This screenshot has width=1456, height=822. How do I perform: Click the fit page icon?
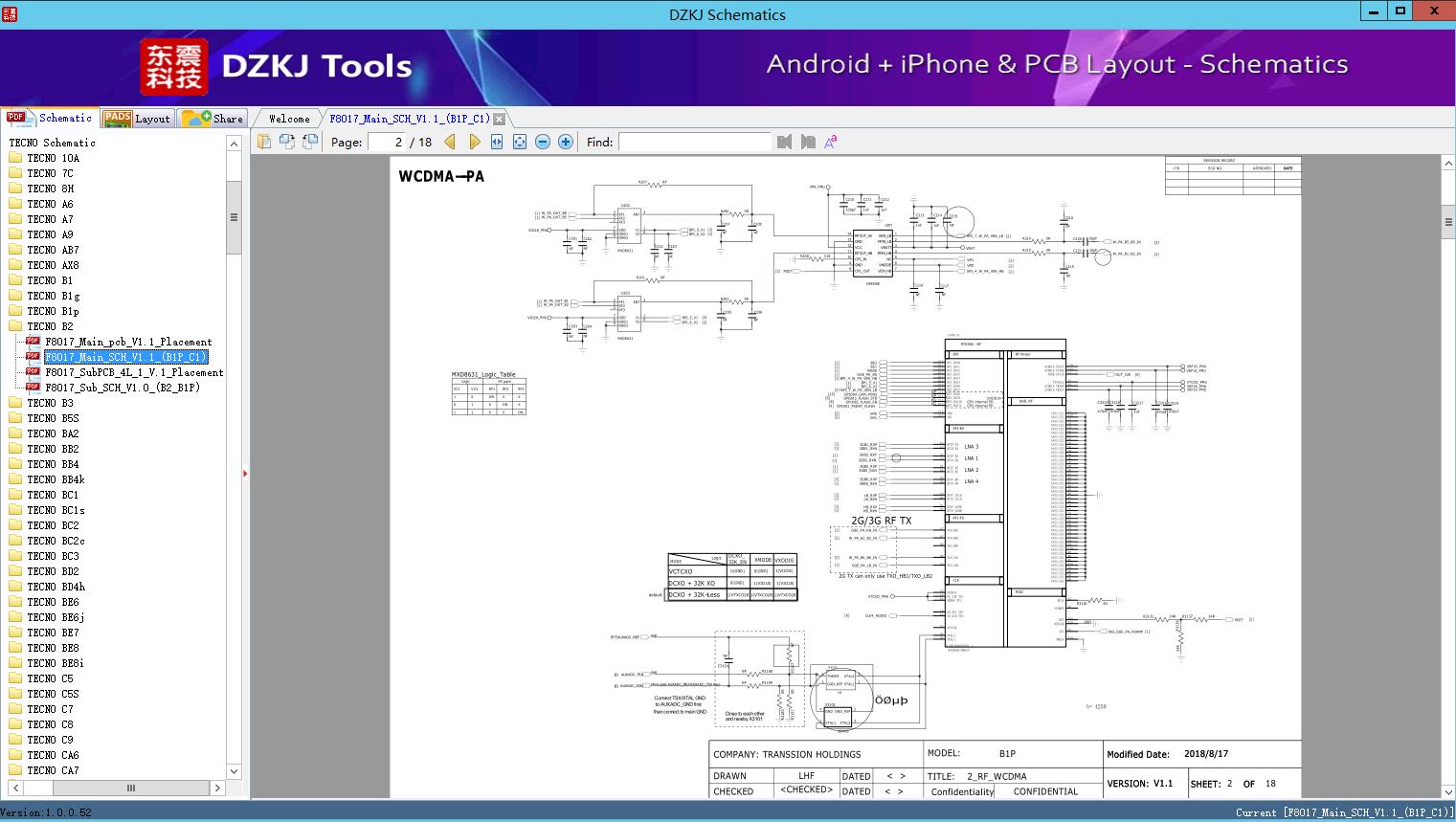520,142
